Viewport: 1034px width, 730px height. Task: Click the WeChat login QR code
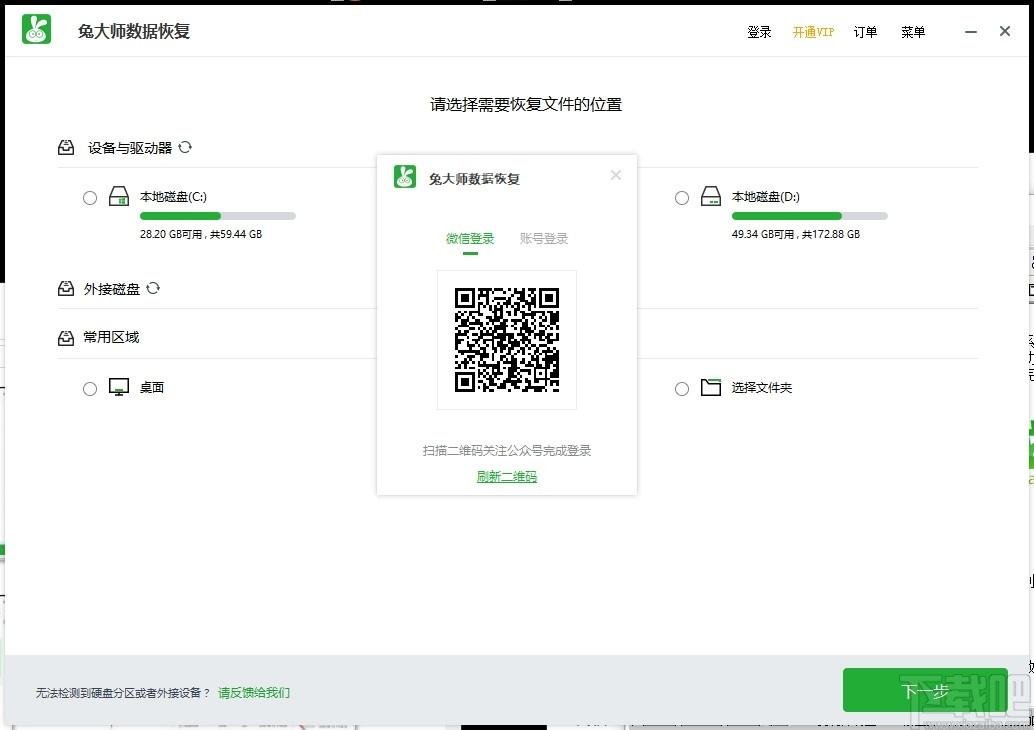coord(507,340)
